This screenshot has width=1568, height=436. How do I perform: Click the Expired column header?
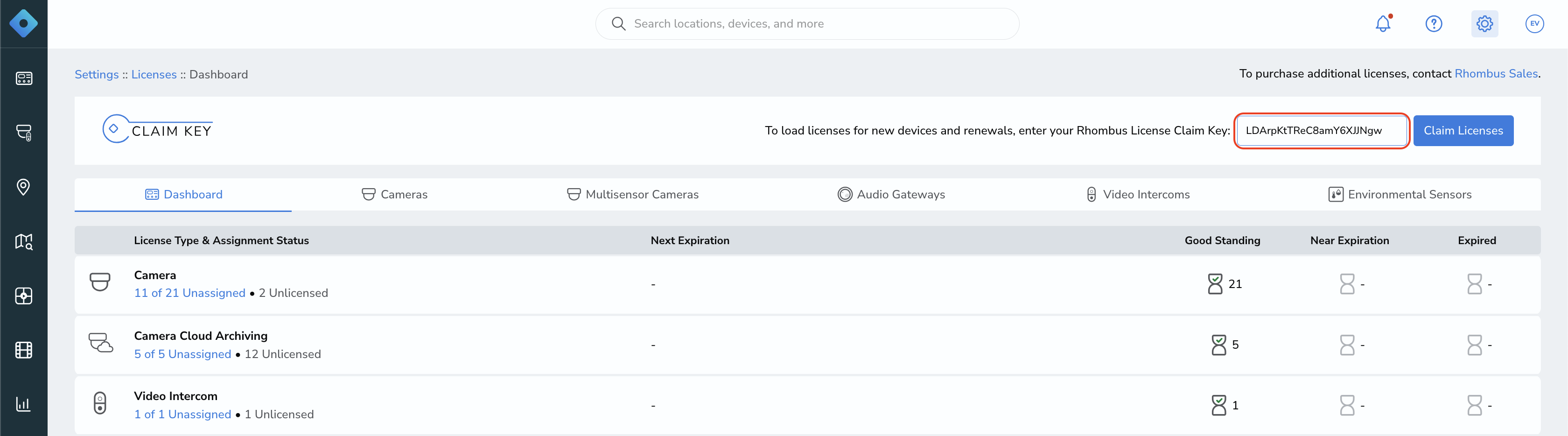coord(1477,240)
